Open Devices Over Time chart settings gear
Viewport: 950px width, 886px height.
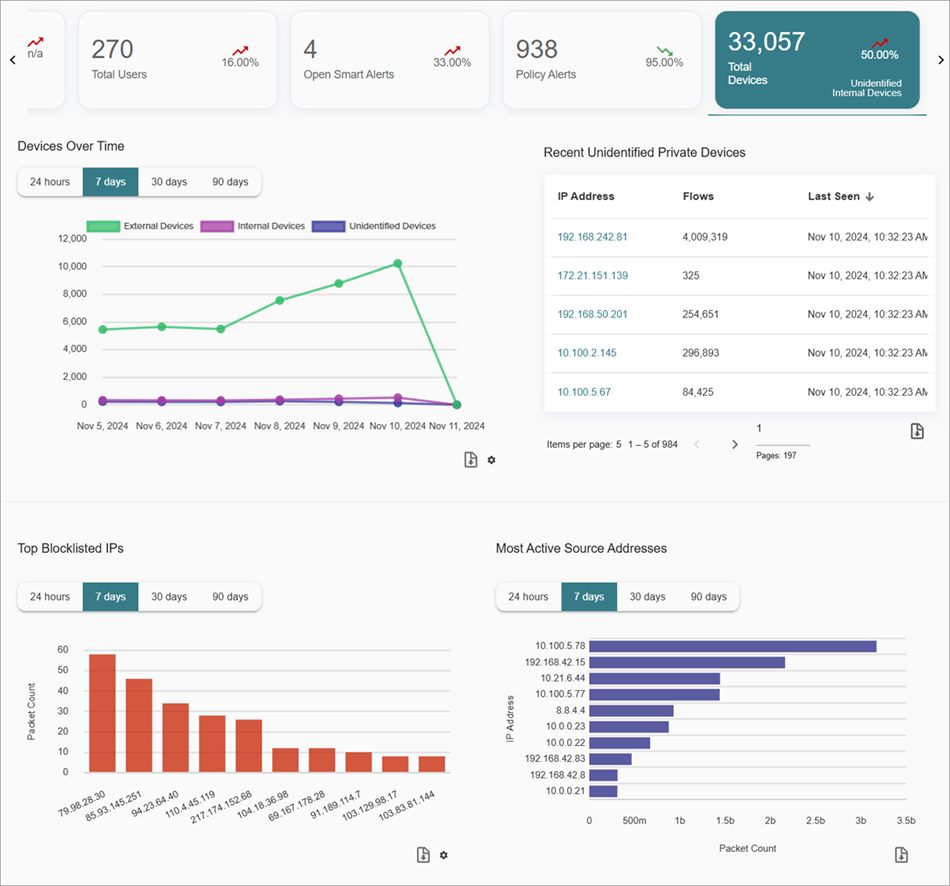[491, 460]
